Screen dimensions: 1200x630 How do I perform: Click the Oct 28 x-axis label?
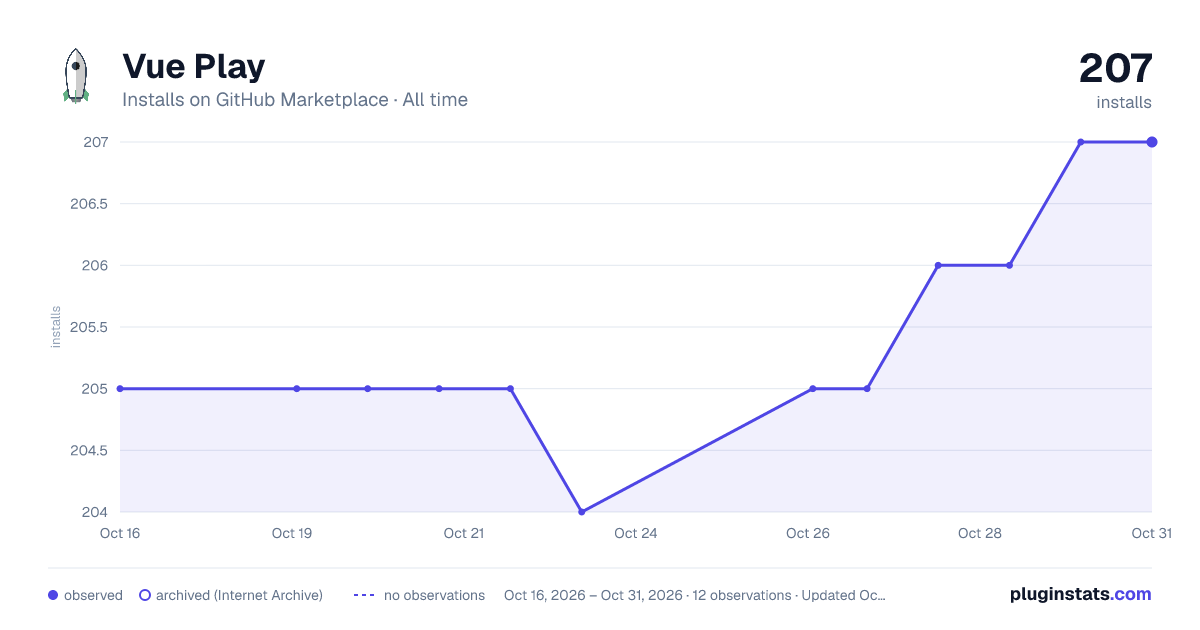pyautogui.click(x=980, y=533)
